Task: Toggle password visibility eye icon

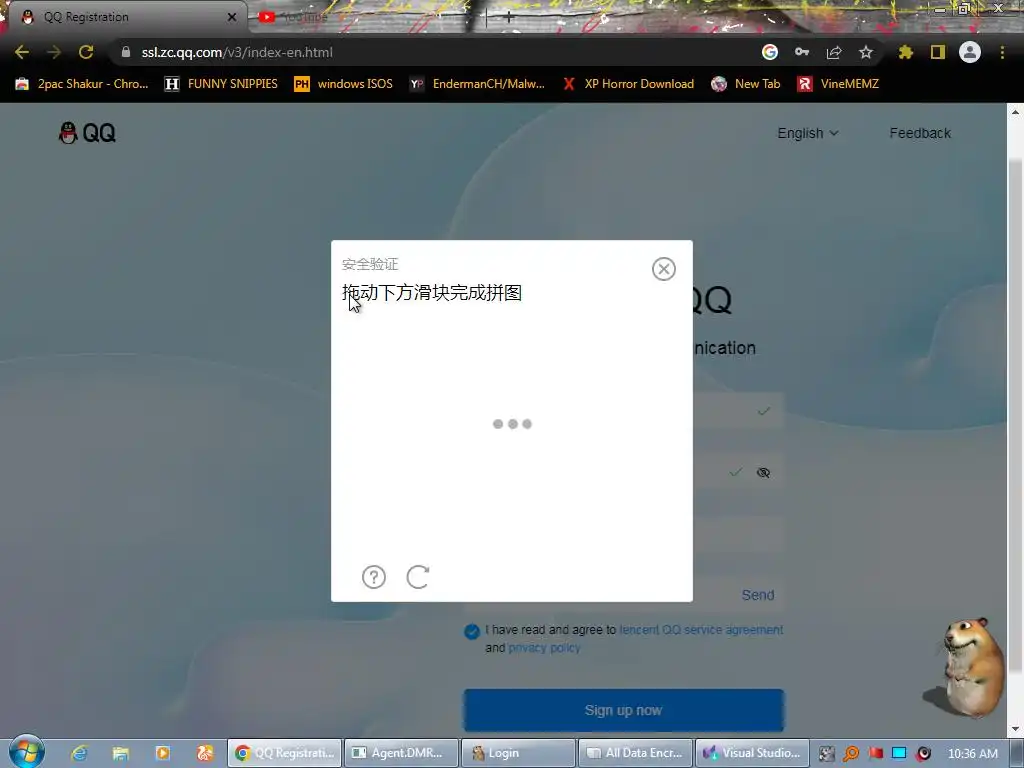Action: click(x=763, y=472)
